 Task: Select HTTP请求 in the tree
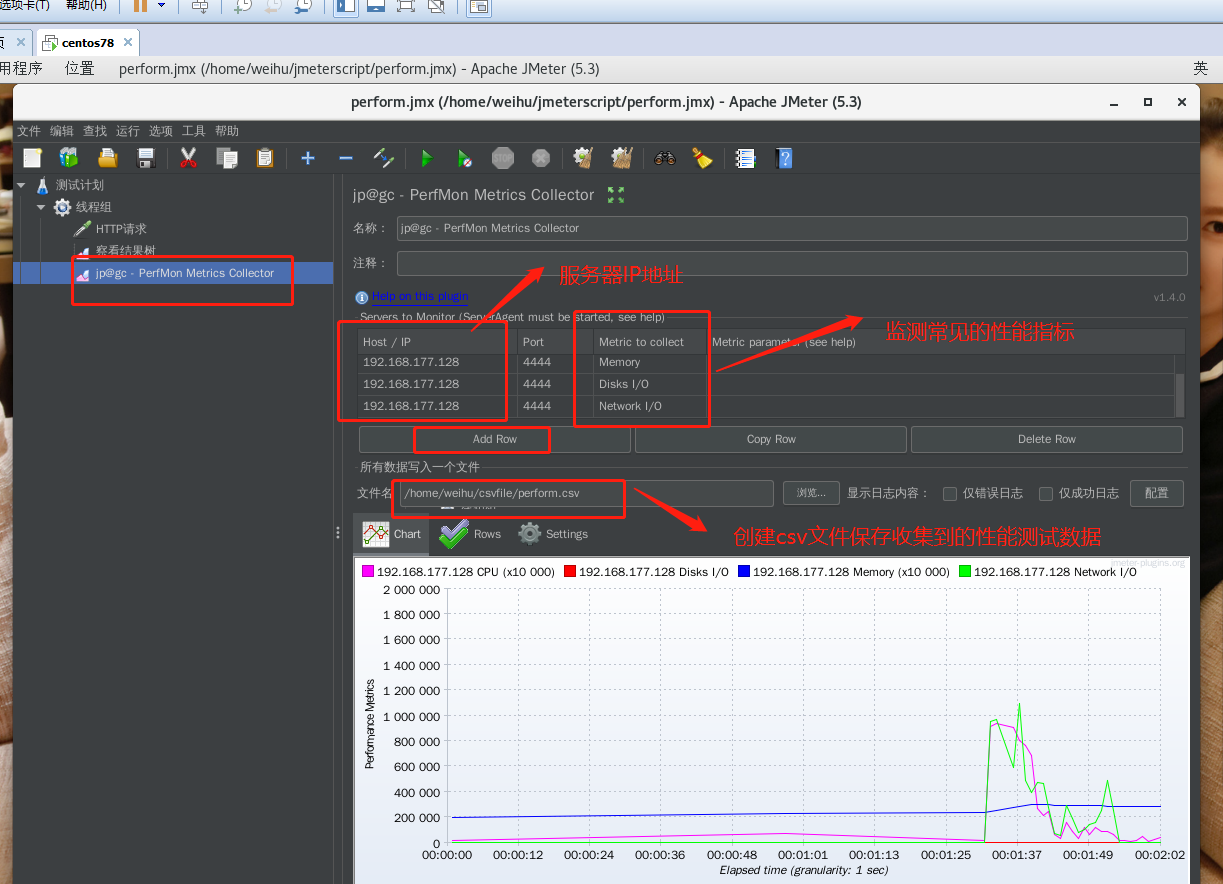[x=121, y=229]
